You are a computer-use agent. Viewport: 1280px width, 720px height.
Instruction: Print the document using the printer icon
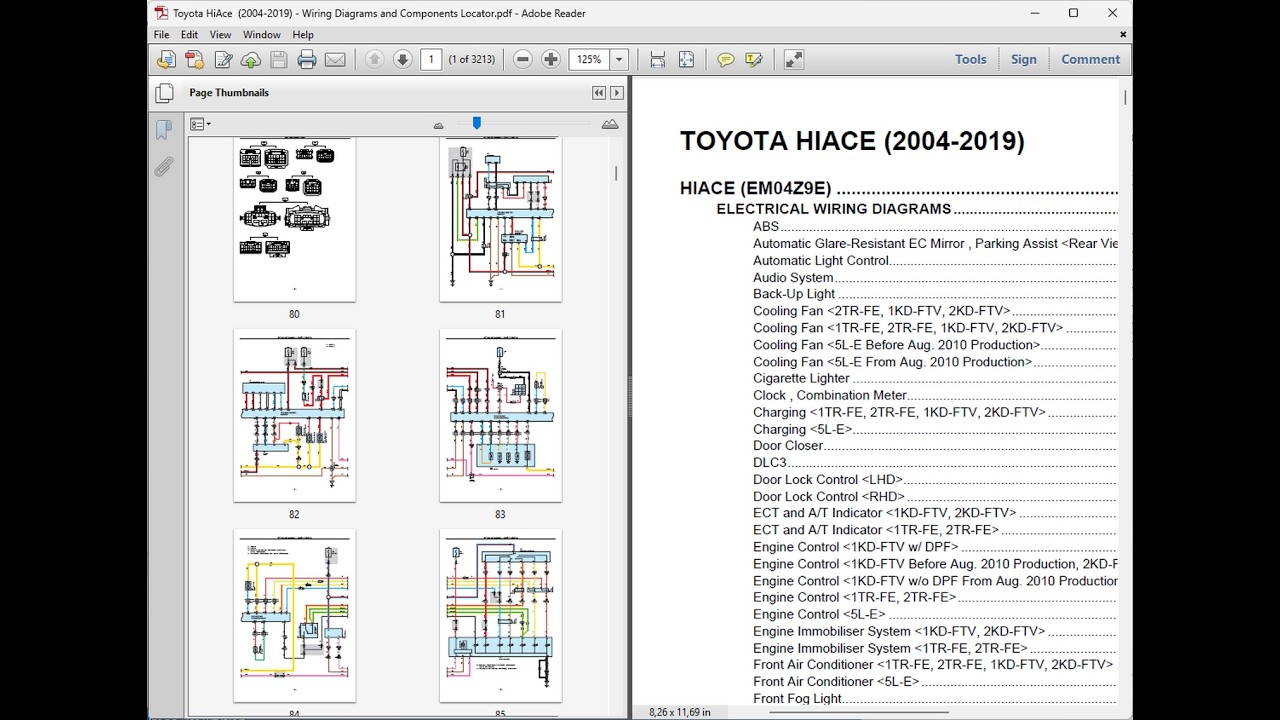point(307,60)
